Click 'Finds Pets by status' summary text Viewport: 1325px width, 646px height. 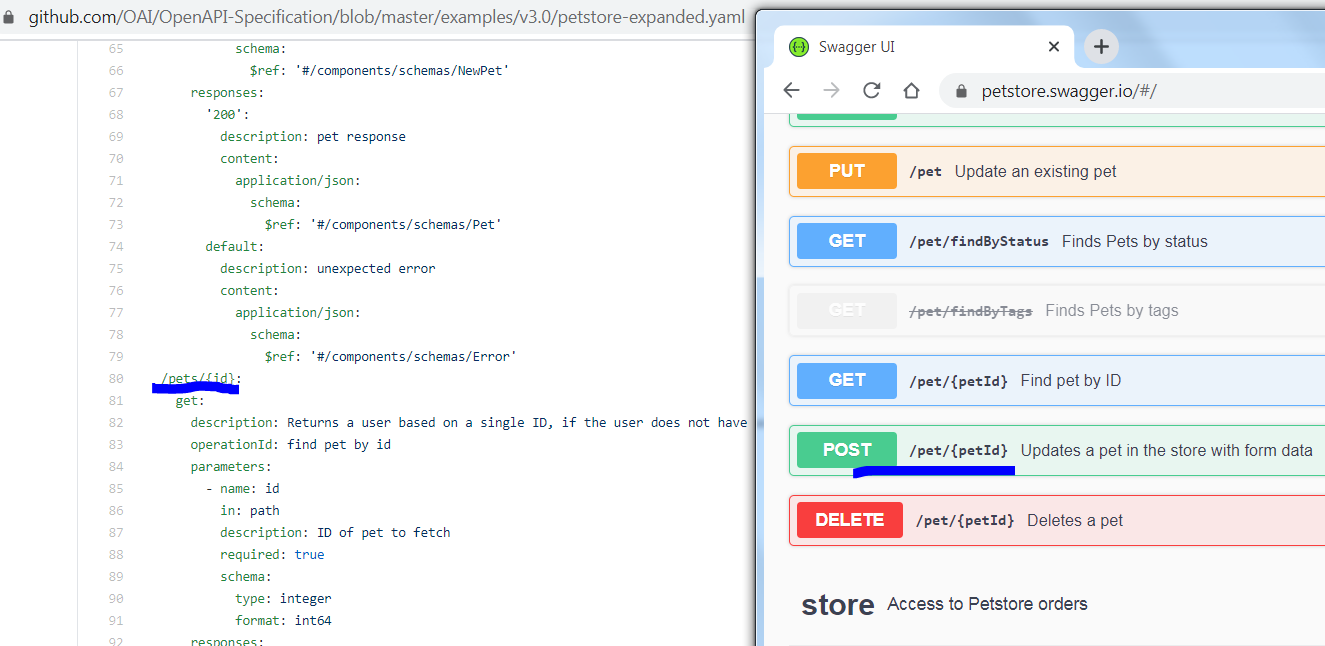pos(1135,241)
